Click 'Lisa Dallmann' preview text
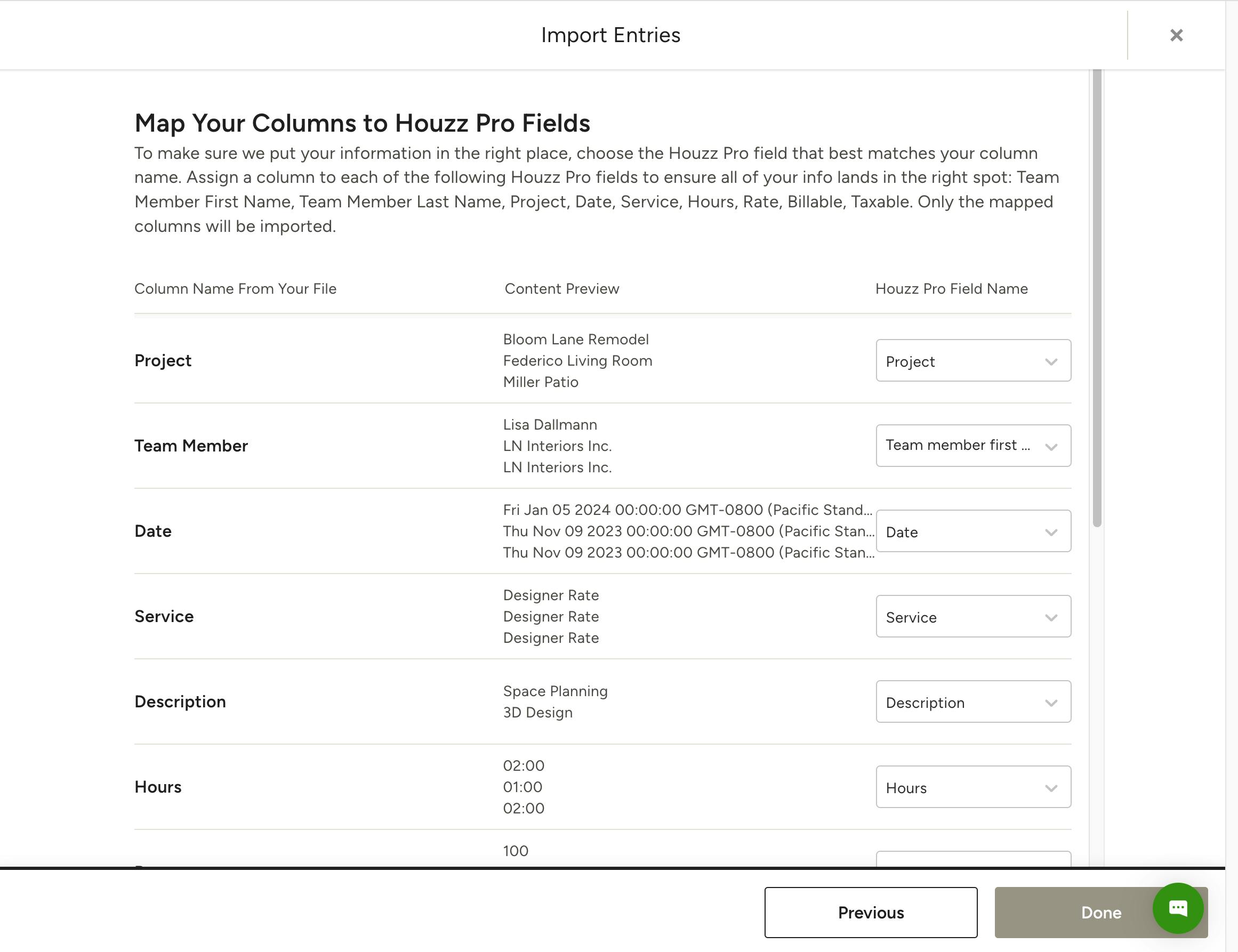Image resolution: width=1238 pixels, height=952 pixels. (x=550, y=425)
